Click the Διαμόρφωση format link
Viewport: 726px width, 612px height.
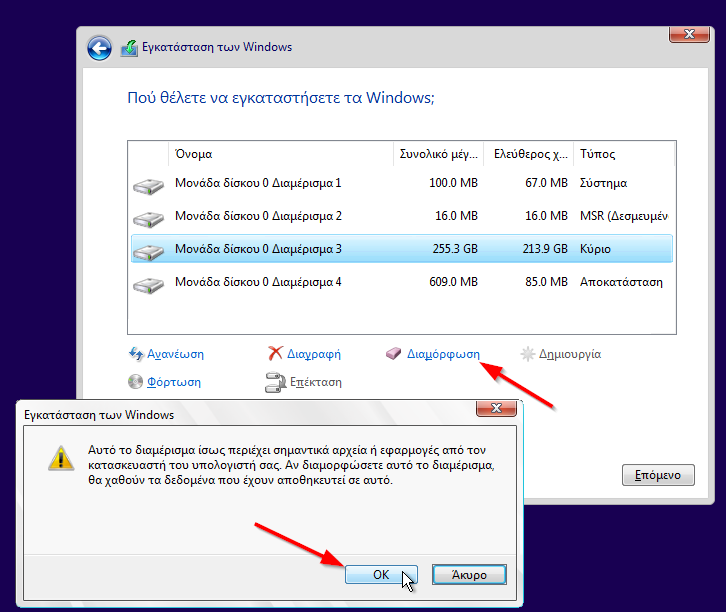443,354
